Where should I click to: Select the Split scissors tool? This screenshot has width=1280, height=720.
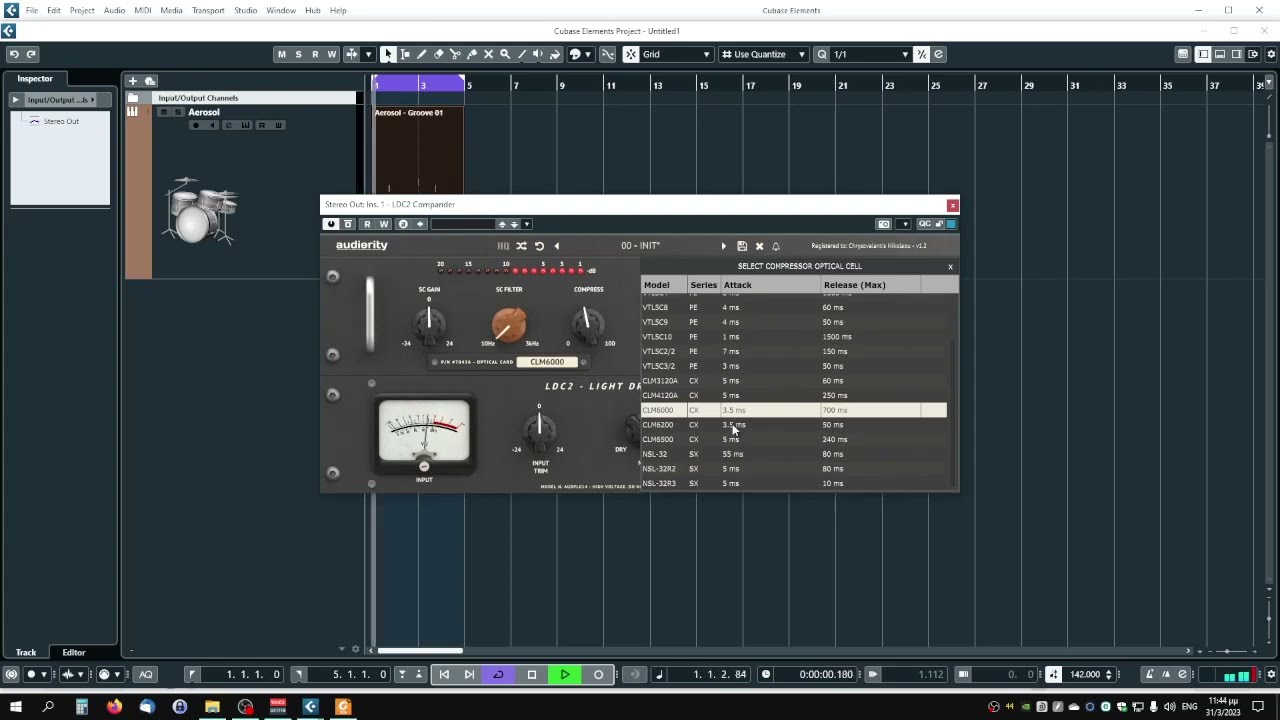tap(455, 54)
